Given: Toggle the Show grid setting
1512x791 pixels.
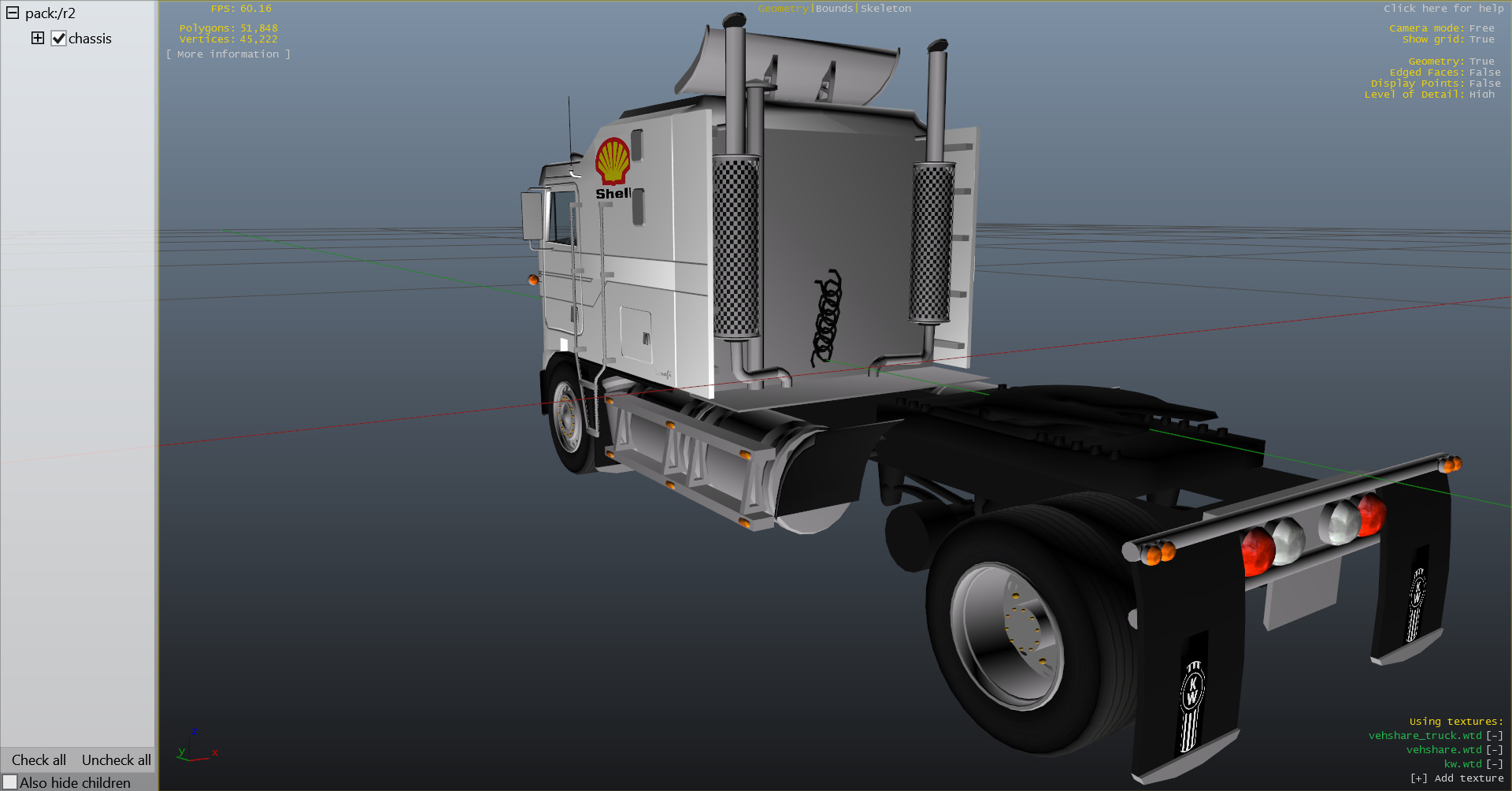Looking at the screenshot, I should (1448, 39).
